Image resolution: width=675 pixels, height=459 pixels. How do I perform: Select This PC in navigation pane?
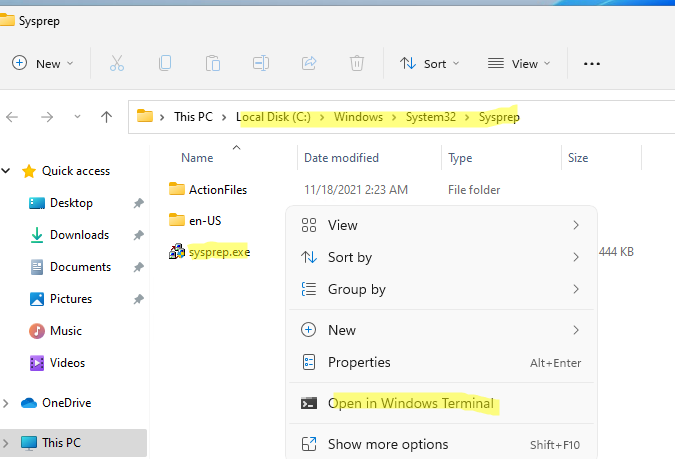click(61, 443)
